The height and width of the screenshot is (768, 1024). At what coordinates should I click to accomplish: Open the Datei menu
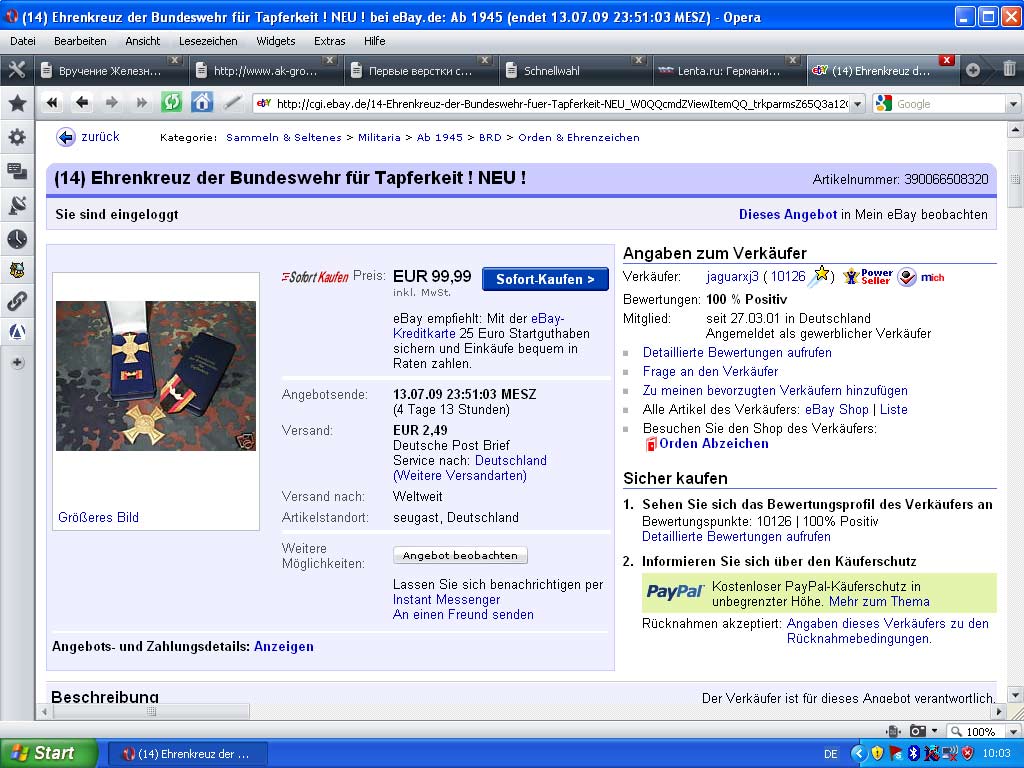23,41
